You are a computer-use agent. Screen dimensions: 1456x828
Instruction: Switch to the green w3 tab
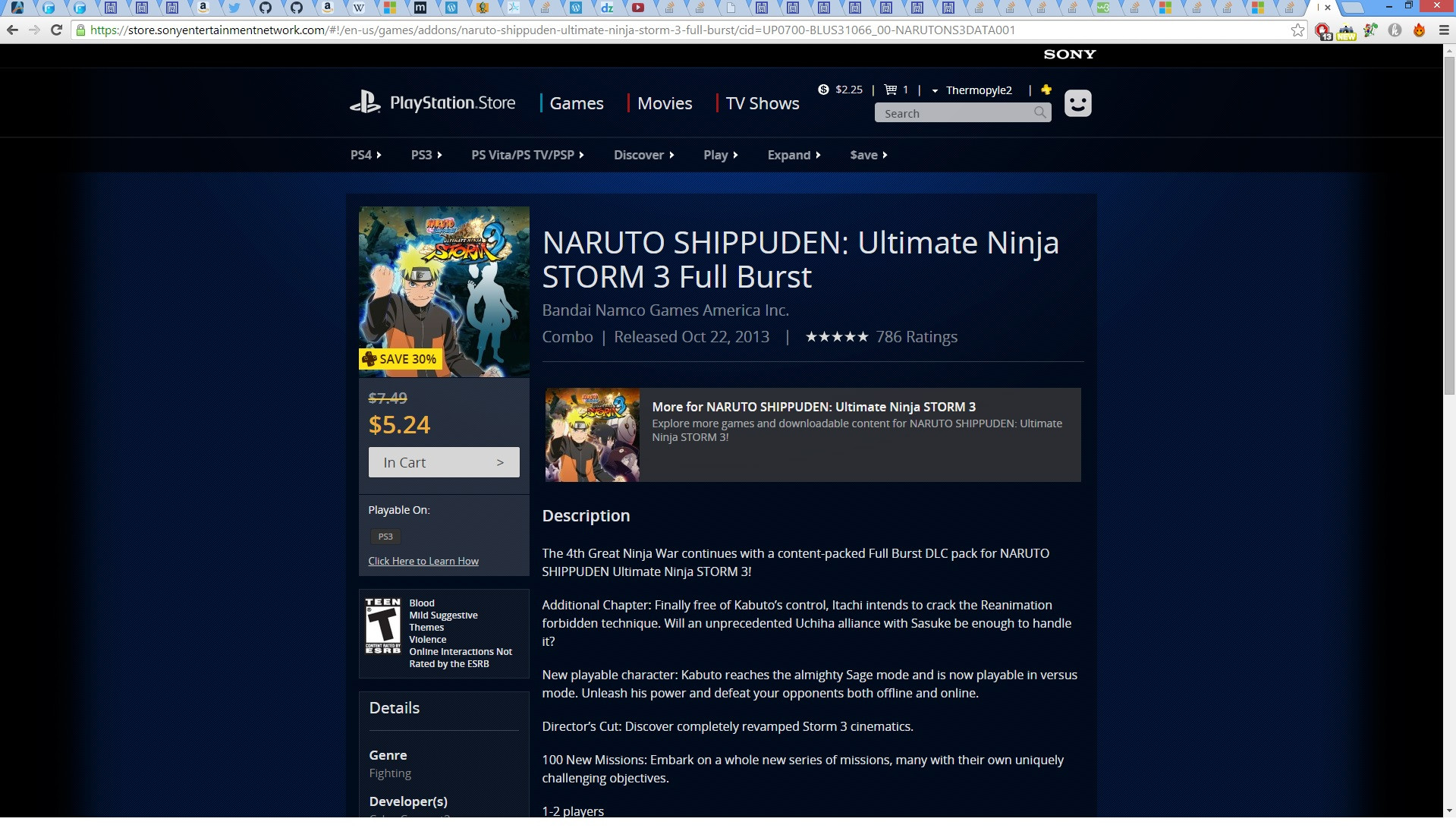coord(1103,8)
